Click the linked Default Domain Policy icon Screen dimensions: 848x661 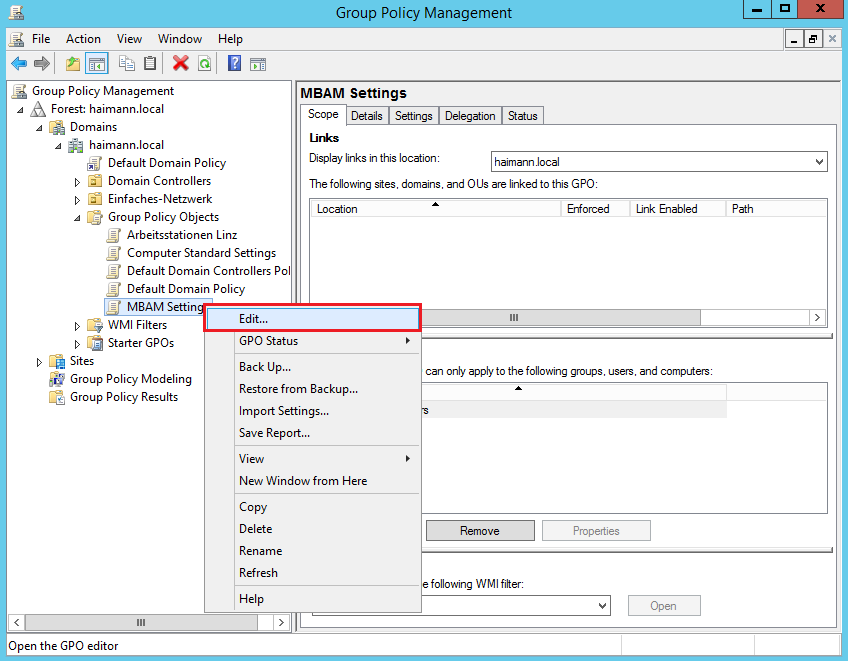[x=95, y=163]
